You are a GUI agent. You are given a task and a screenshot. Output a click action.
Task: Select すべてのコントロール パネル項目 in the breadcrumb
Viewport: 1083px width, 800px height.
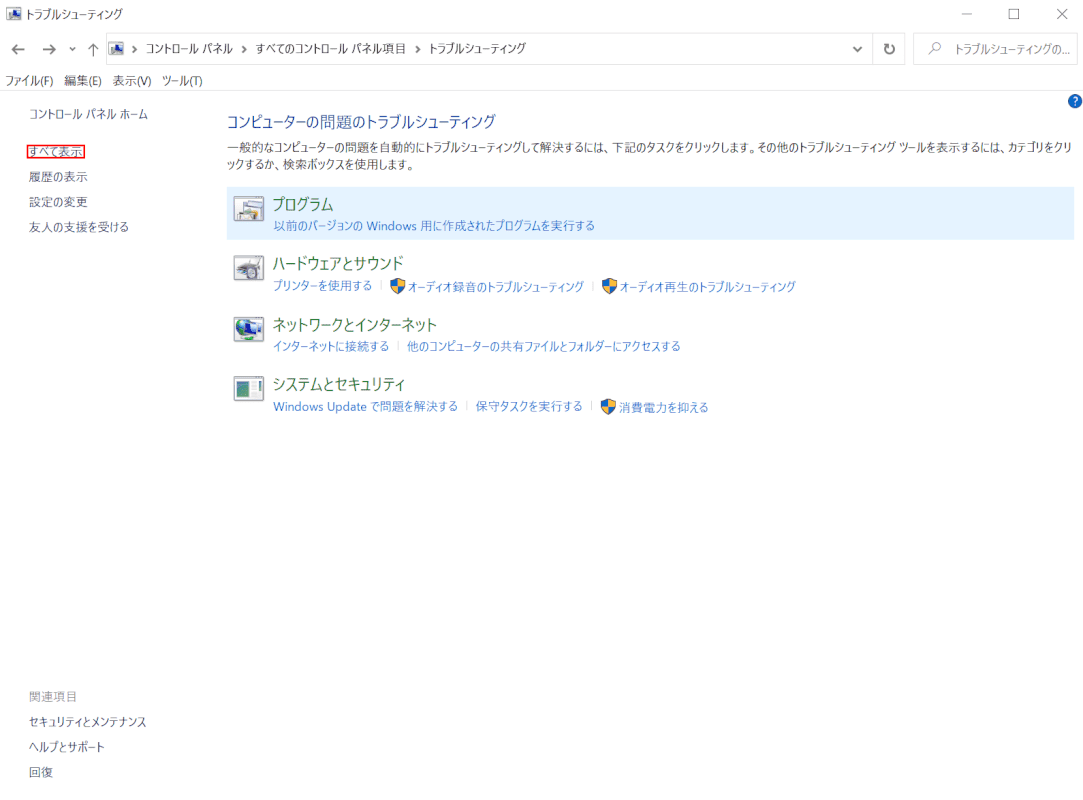(330, 48)
